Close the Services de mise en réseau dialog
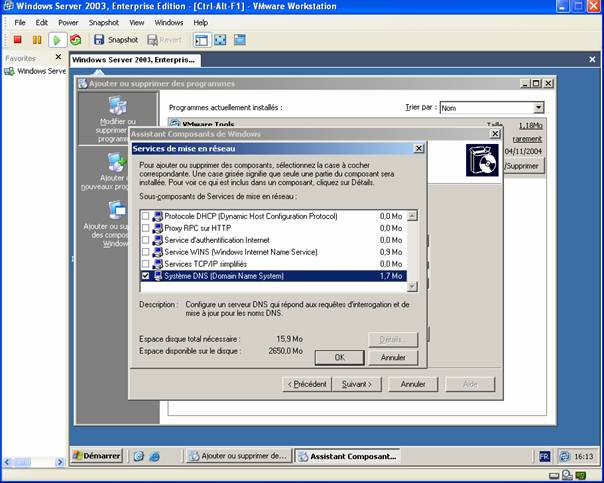 pos(418,148)
